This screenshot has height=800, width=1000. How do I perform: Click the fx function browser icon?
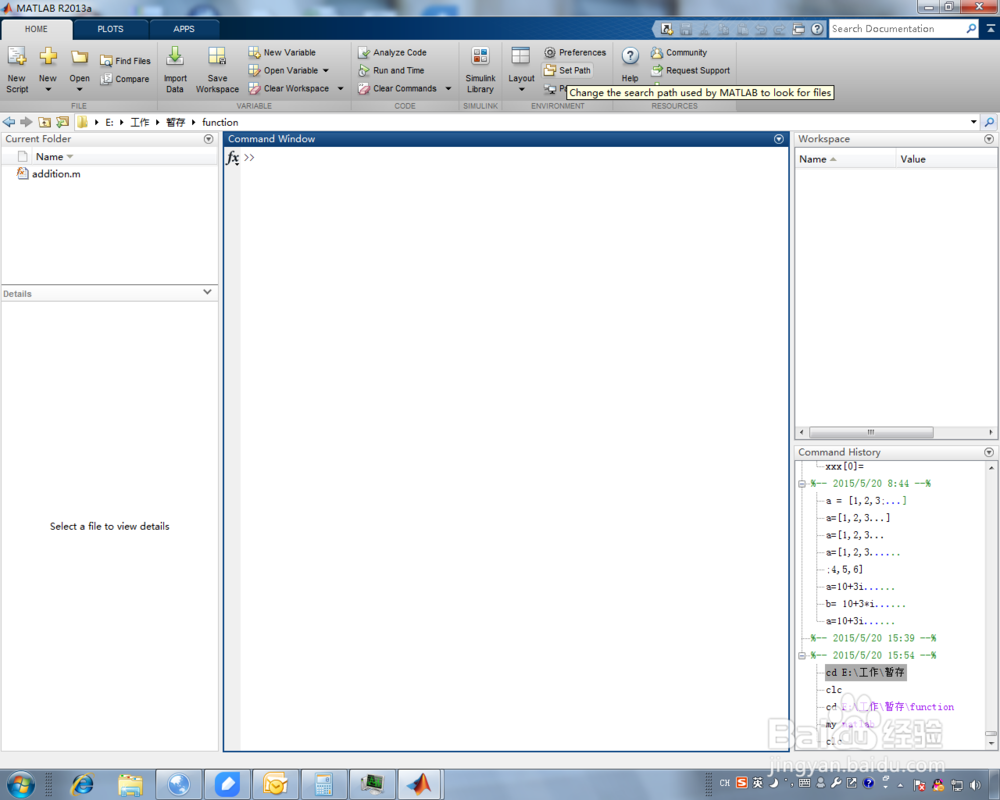(233, 158)
